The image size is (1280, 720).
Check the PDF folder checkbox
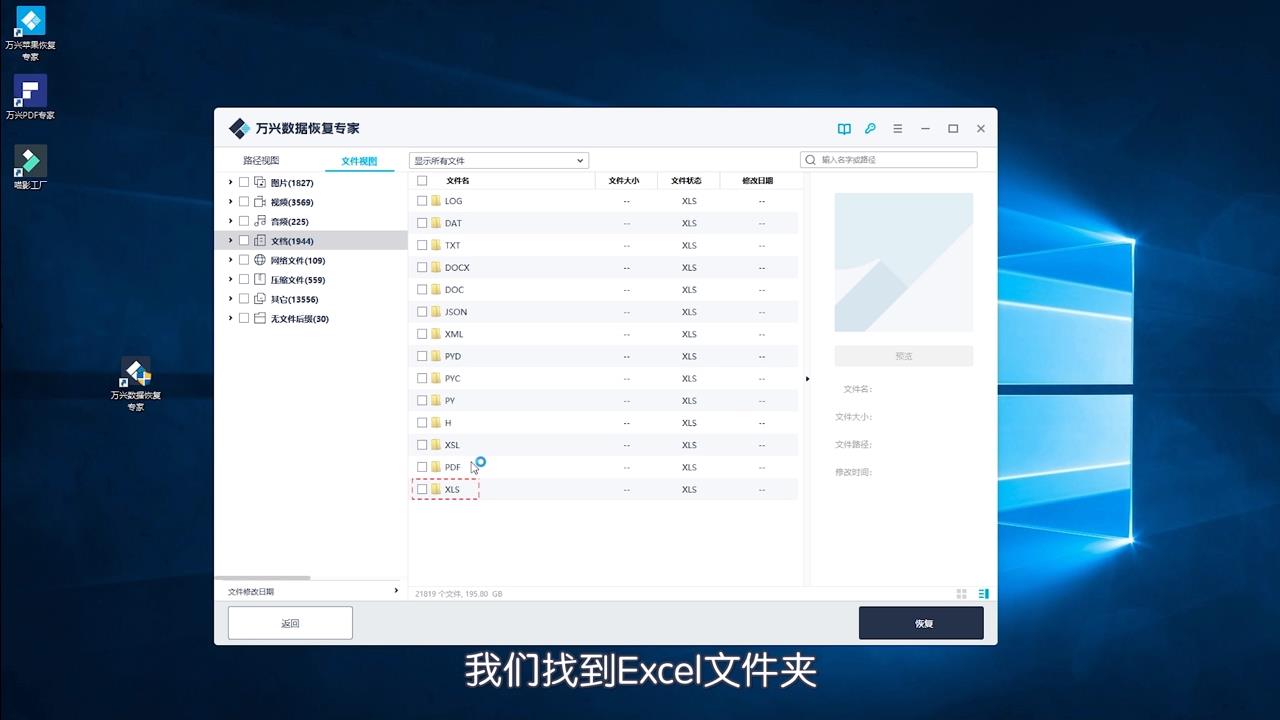pyautogui.click(x=422, y=467)
